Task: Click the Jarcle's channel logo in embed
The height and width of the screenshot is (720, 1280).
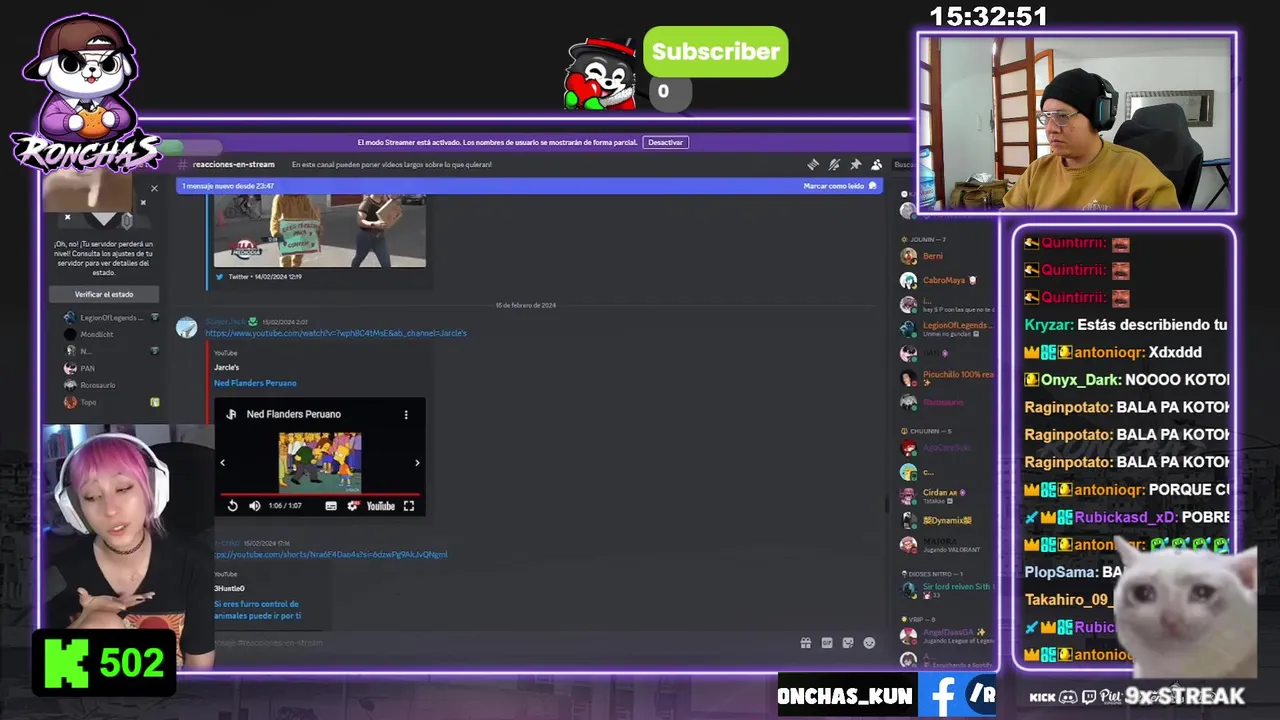Action: point(231,414)
